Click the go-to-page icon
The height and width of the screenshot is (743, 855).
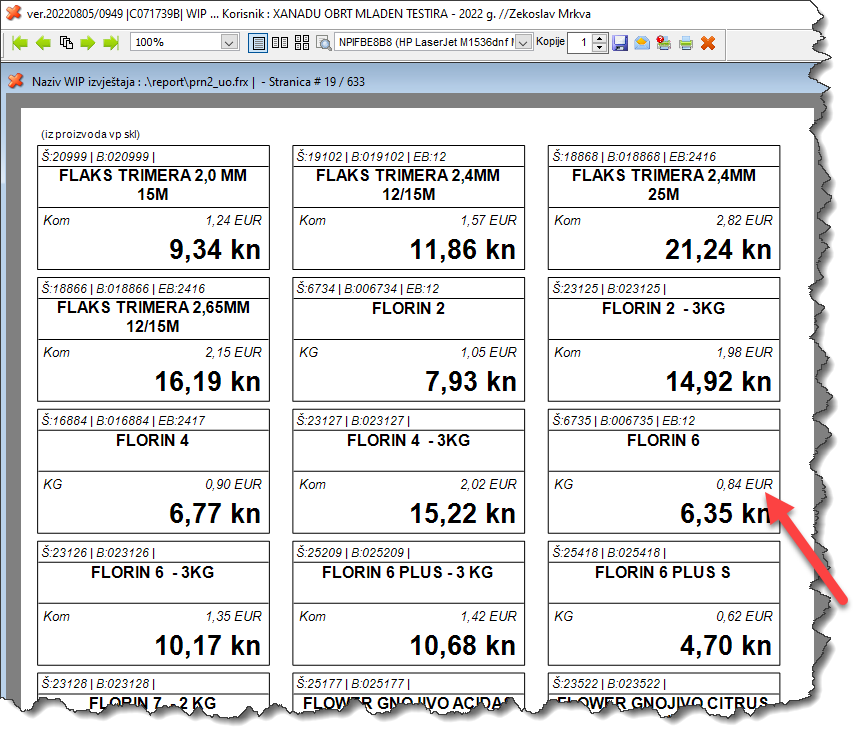[65, 43]
